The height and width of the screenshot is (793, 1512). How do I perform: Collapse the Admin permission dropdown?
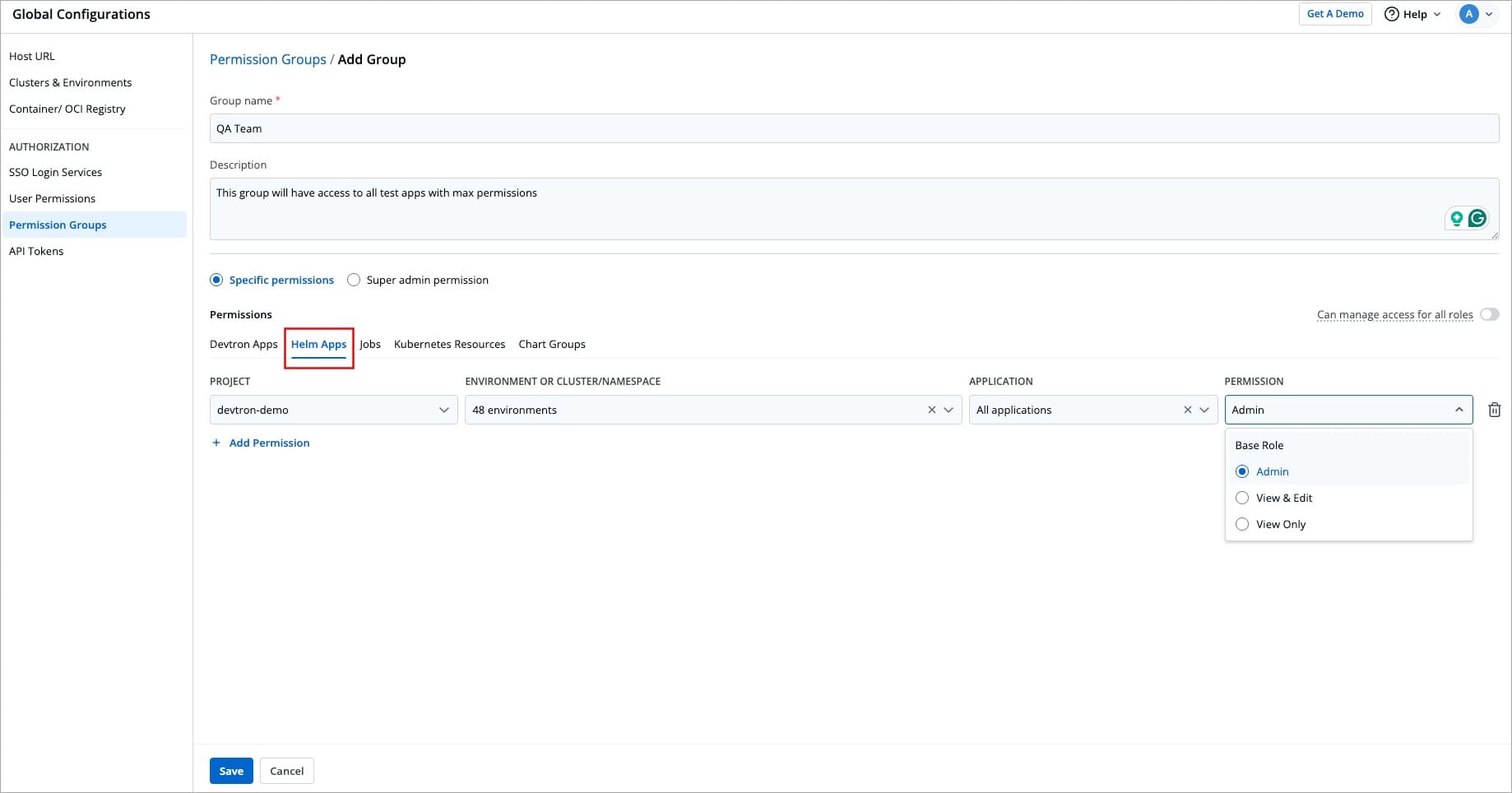pyautogui.click(x=1459, y=410)
